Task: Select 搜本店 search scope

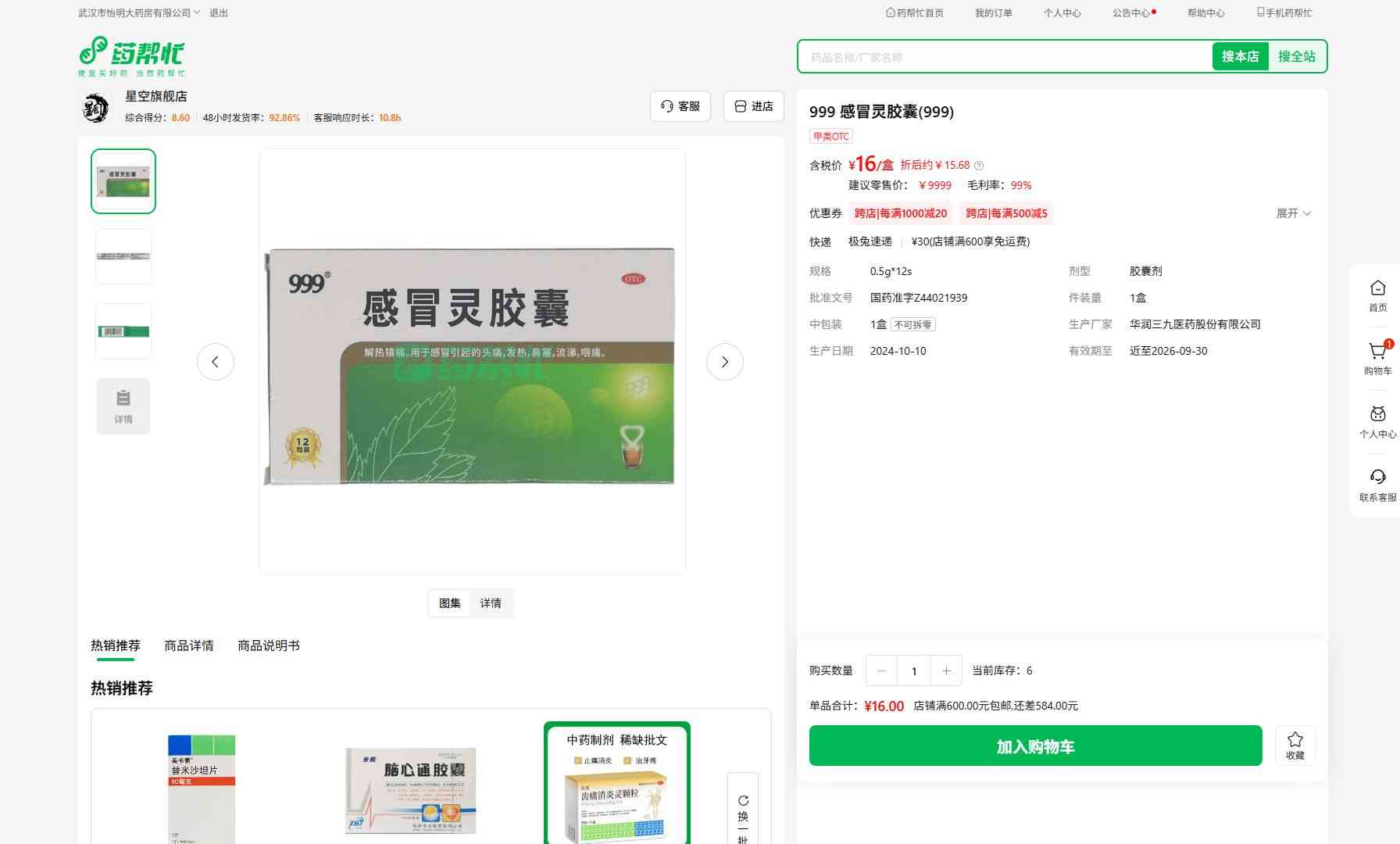Action: click(x=1240, y=56)
